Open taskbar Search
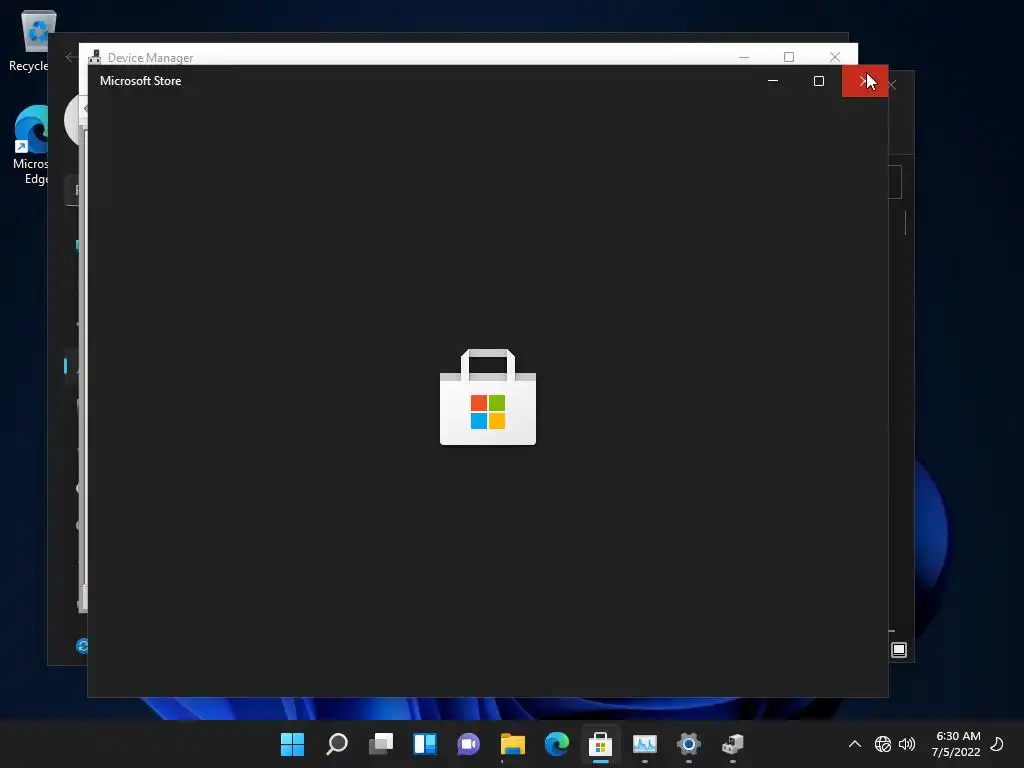1024x768 pixels. (337, 744)
